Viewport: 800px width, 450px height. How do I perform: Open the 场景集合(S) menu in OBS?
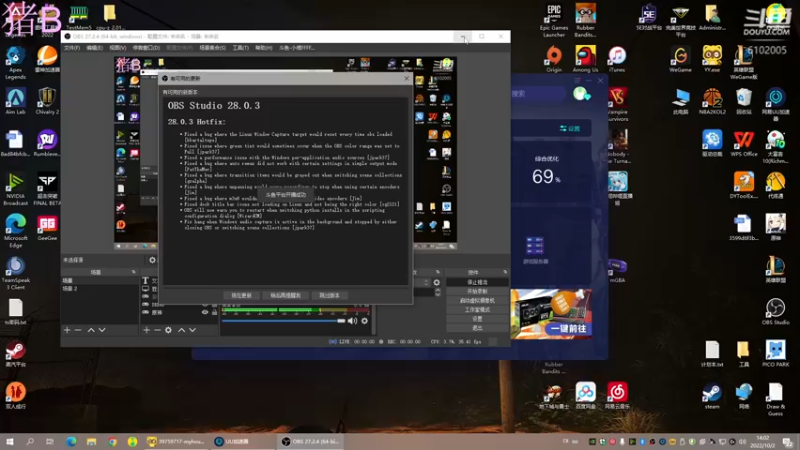tap(212, 48)
